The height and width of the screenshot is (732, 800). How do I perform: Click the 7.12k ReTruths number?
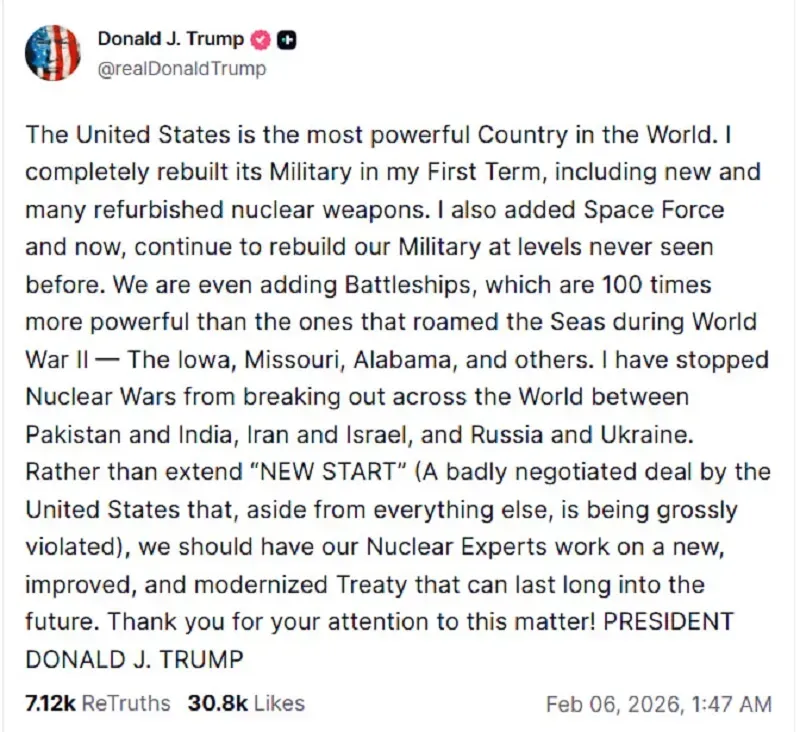pos(50,704)
